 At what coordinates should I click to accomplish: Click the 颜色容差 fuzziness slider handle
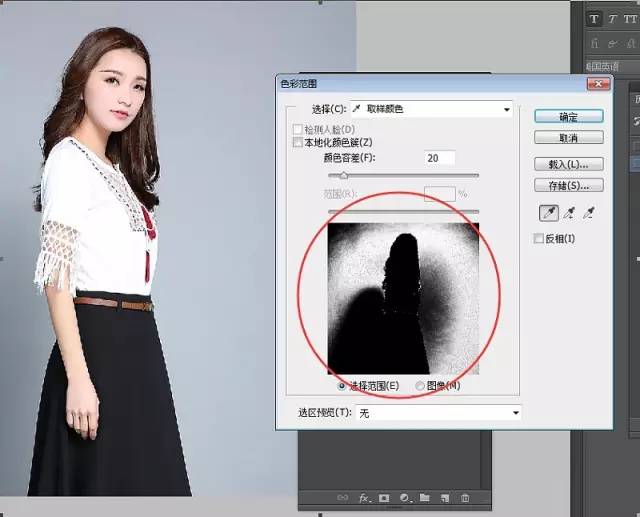point(344,175)
